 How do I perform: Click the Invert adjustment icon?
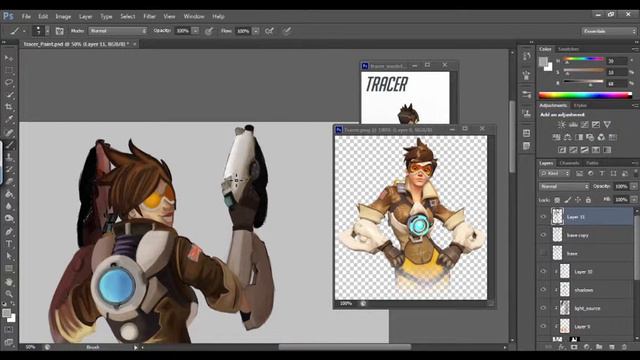(562, 150)
